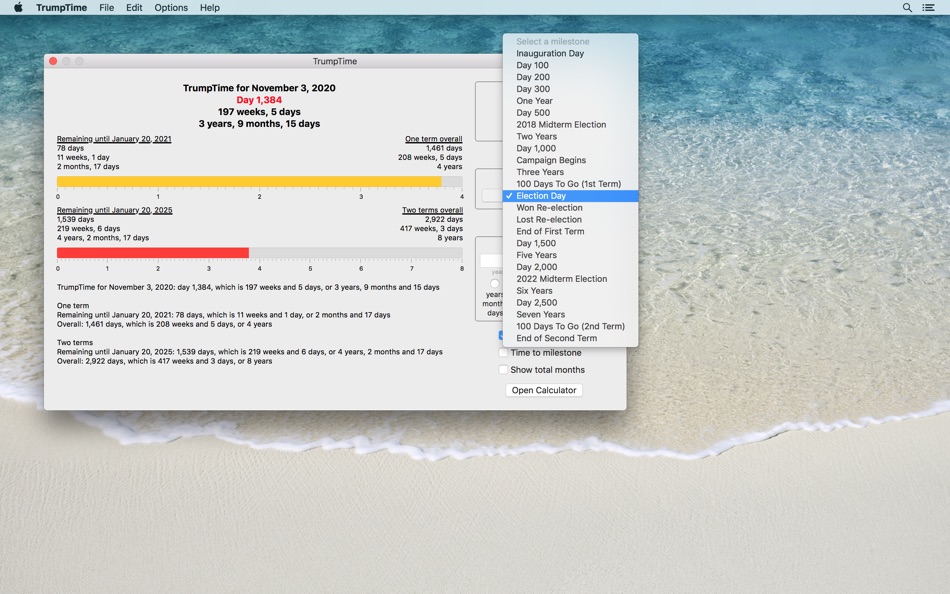Select Day 300 from milestone list
Image resolution: width=950 pixels, height=594 pixels.
click(x=570, y=88)
